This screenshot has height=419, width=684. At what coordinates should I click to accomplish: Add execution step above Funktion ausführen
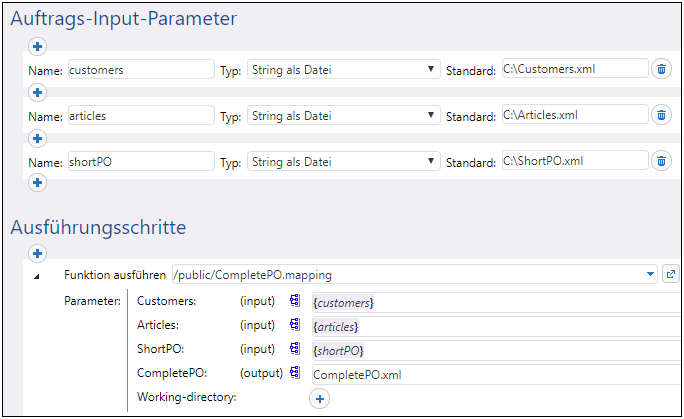click(x=37, y=254)
